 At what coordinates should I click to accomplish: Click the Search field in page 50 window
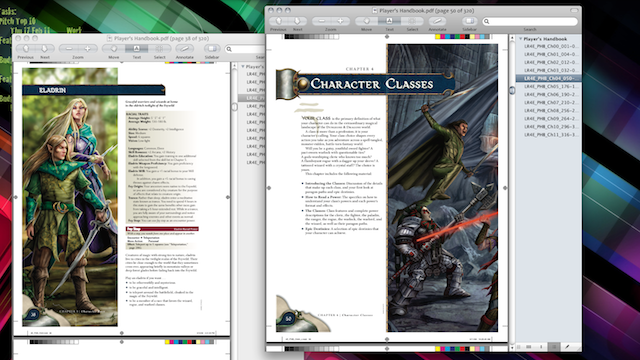[530, 21]
